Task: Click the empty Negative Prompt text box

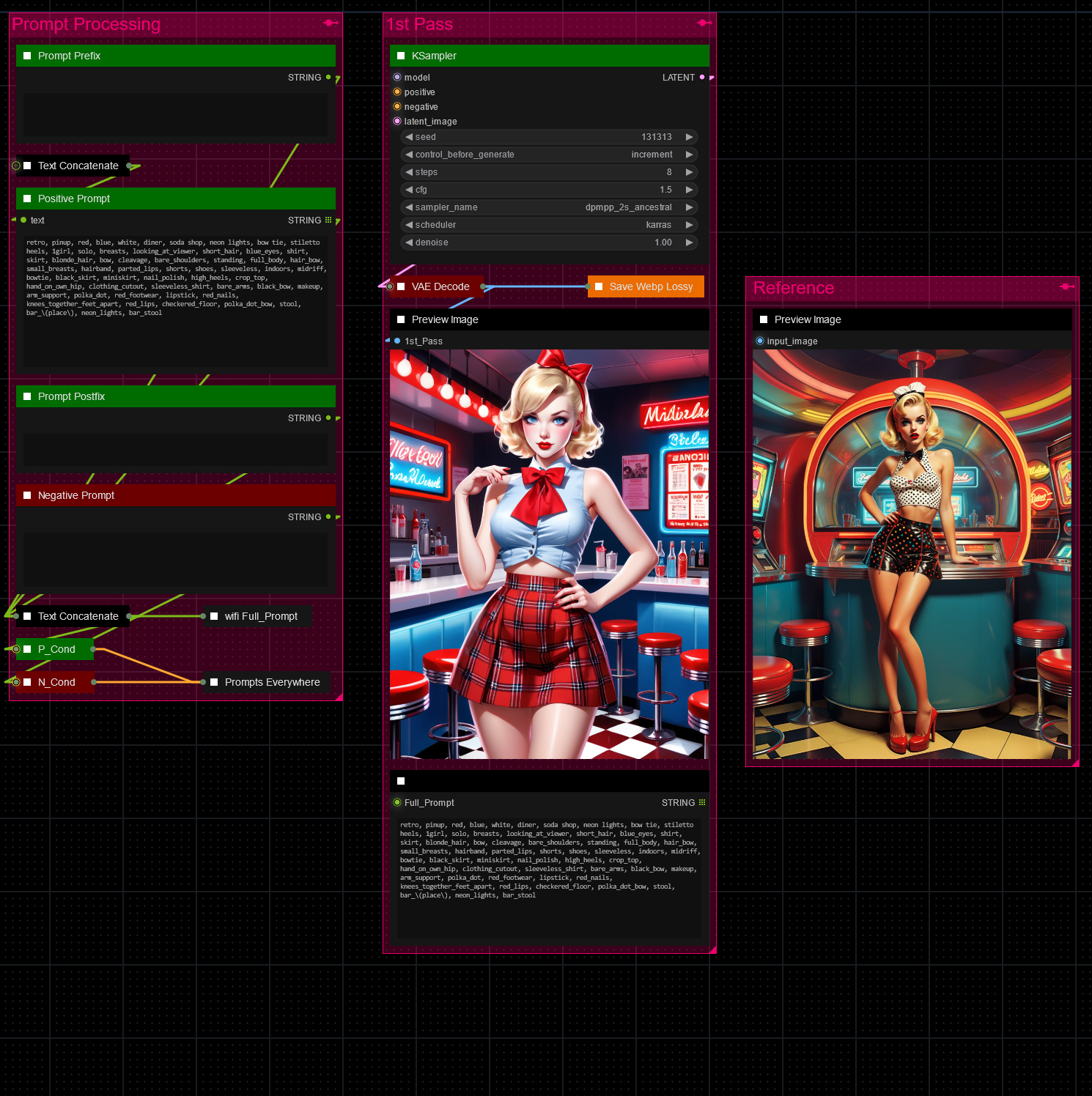Action: (176, 560)
